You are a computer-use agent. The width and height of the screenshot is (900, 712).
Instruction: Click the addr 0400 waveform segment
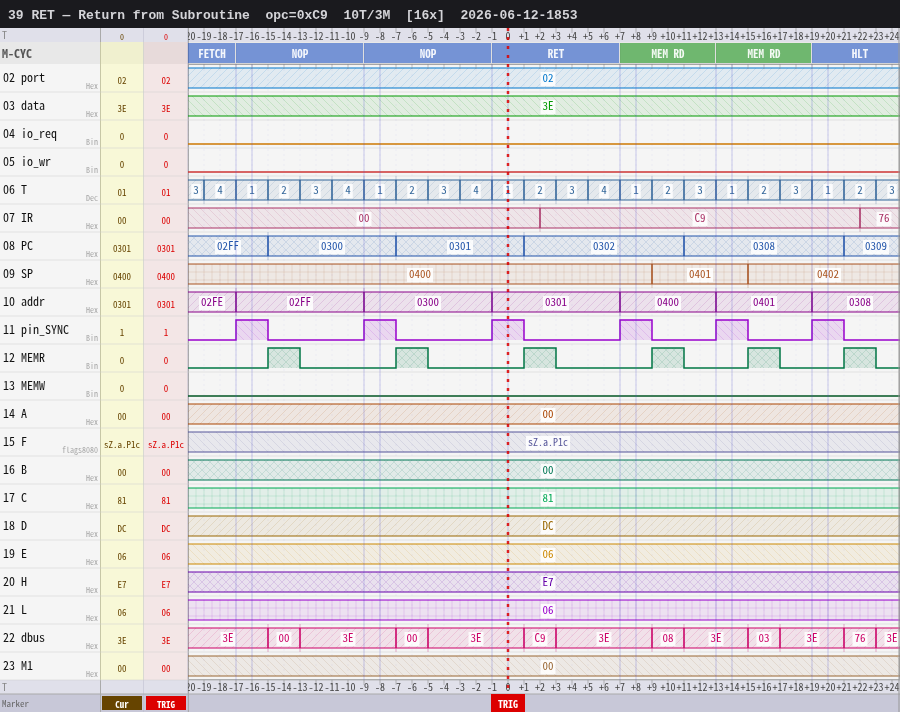click(x=668, y=303)
